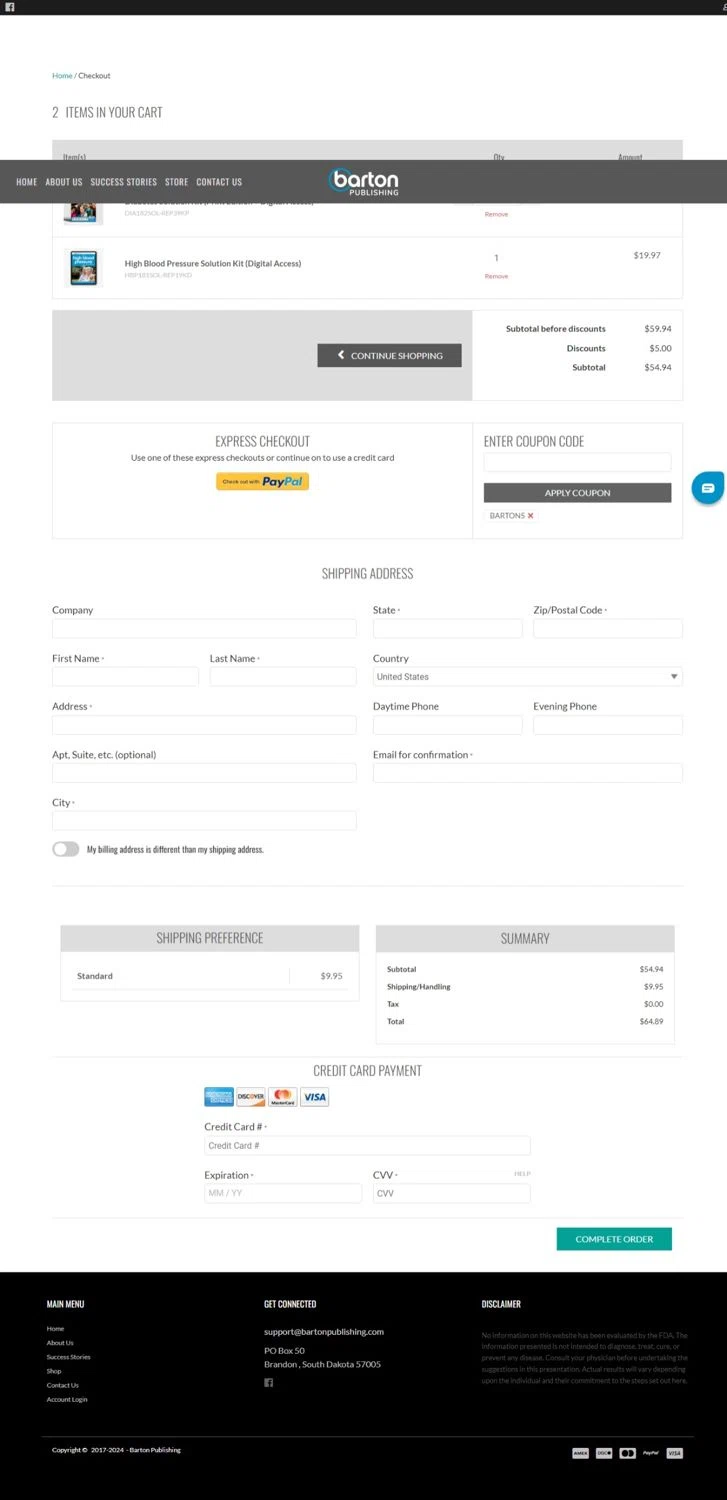Open the Country dropdown showing United States
727x1500 pixels.
(527, 677)
